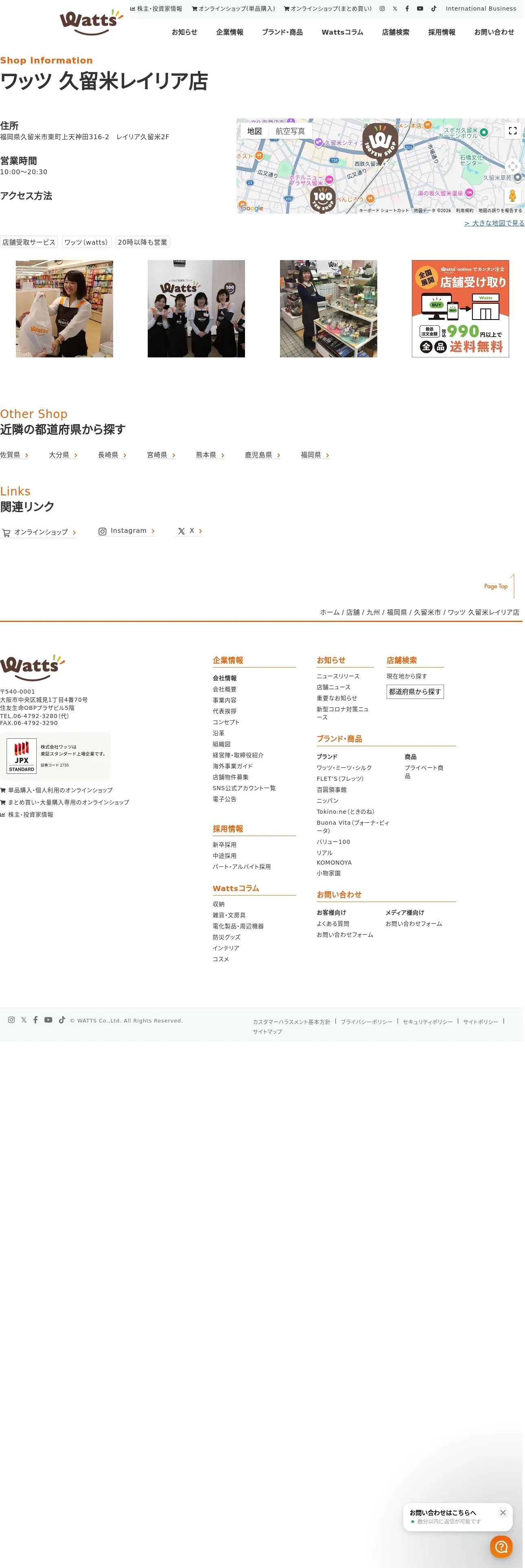Click the map camera pan control
This screenshot has width=525, height=1568.
pos(512,166)
